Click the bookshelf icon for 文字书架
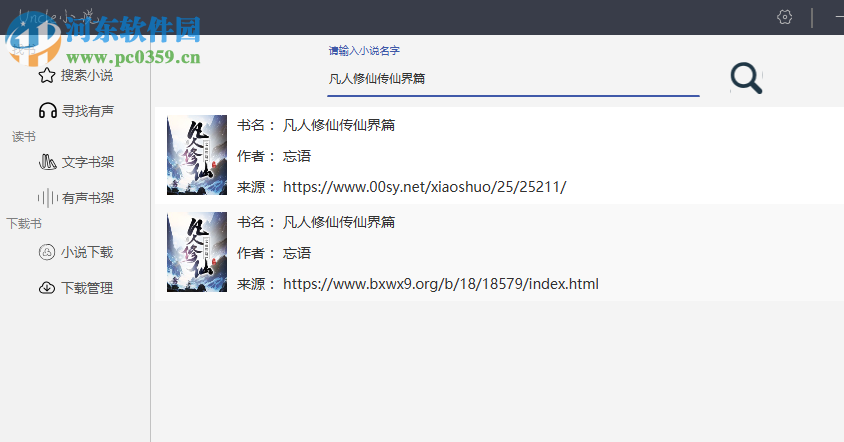844x442 pixels. point(48,162)
